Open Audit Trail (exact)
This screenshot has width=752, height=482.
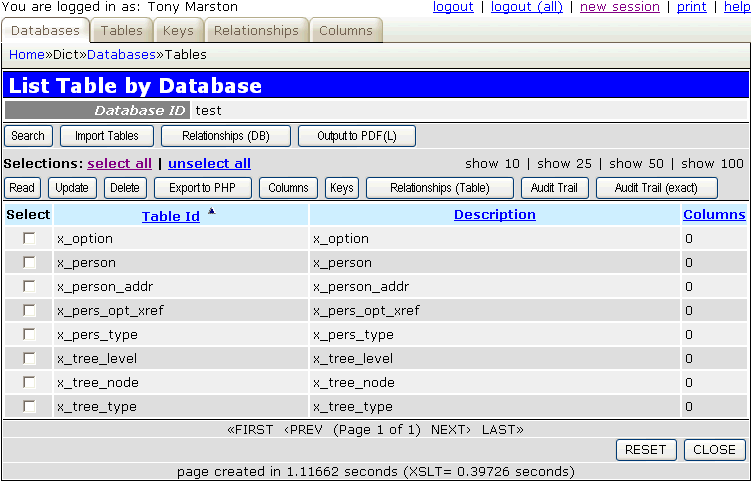657,188
